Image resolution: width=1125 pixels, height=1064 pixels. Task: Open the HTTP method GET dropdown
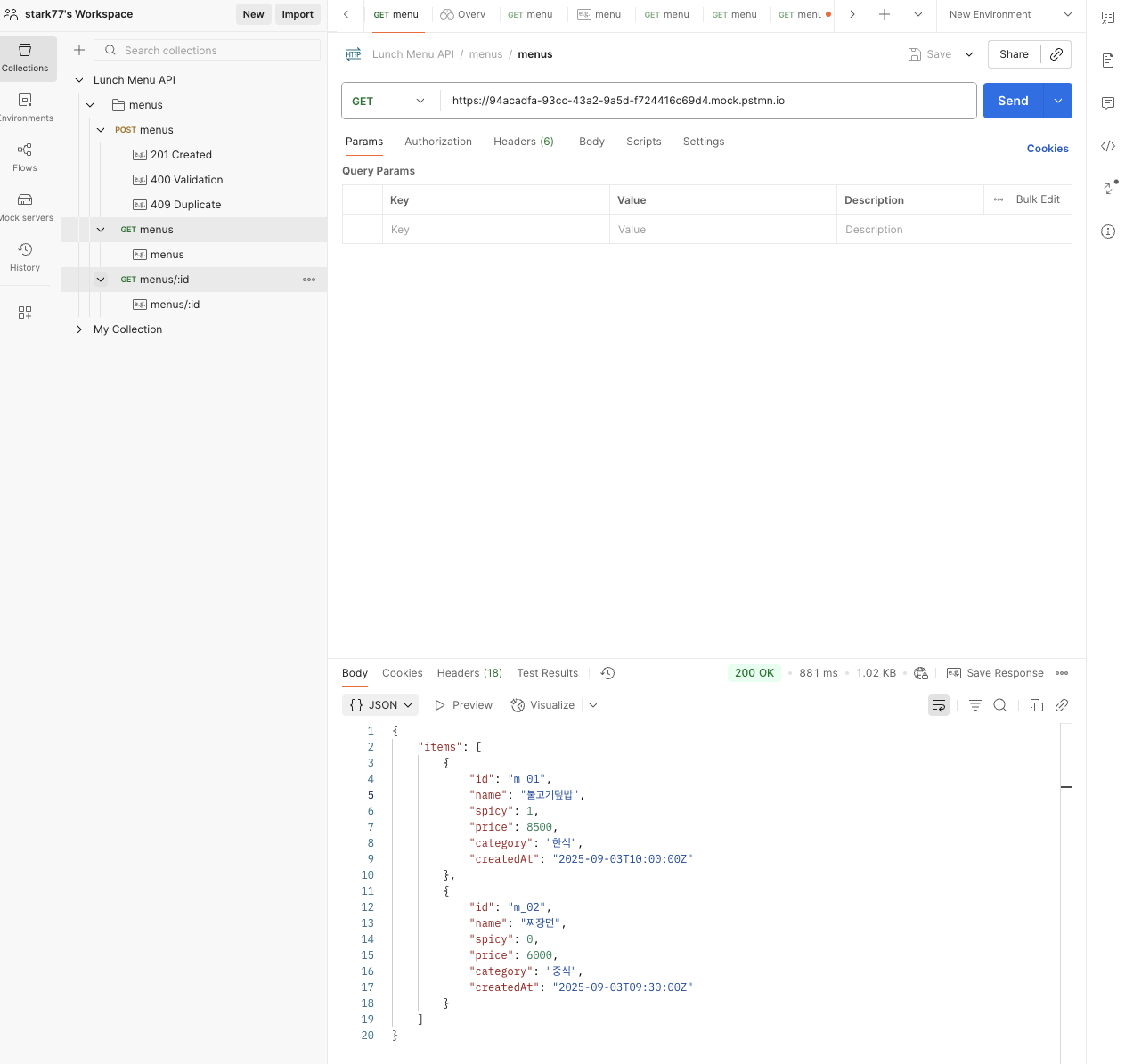[390, 101]
